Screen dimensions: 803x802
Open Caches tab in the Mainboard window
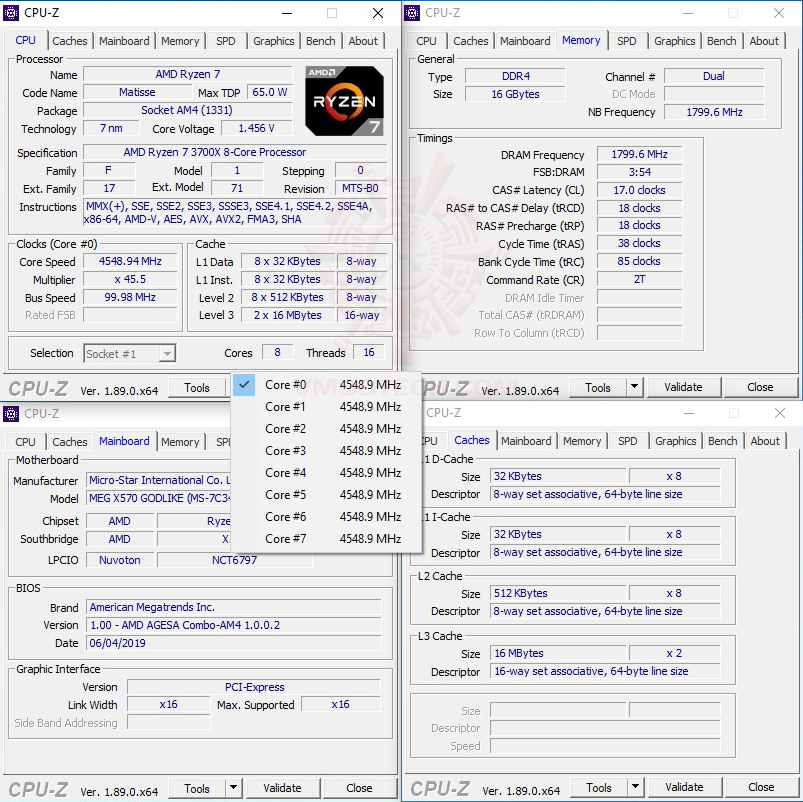point(70,442)
